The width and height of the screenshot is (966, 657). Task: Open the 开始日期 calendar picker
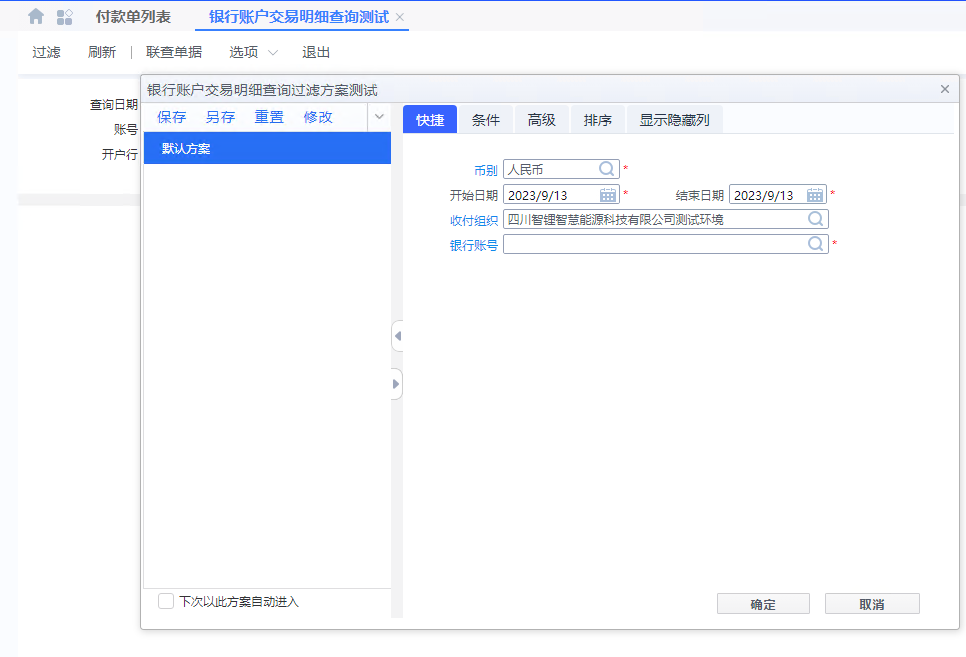(607, 195)
